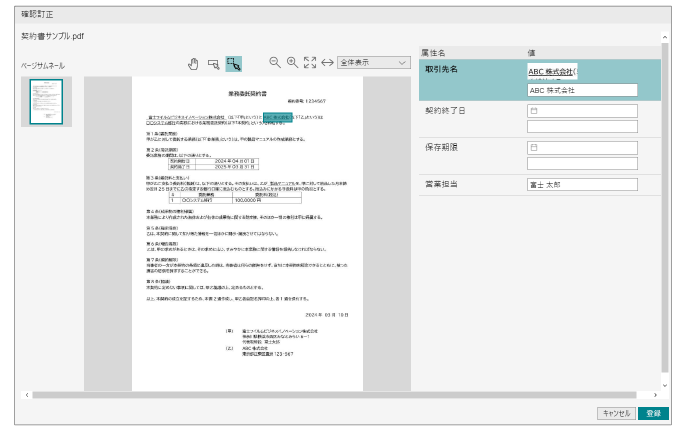Click the 登録 button
This screenshot has width=686, height=431.
pos(653,413)
